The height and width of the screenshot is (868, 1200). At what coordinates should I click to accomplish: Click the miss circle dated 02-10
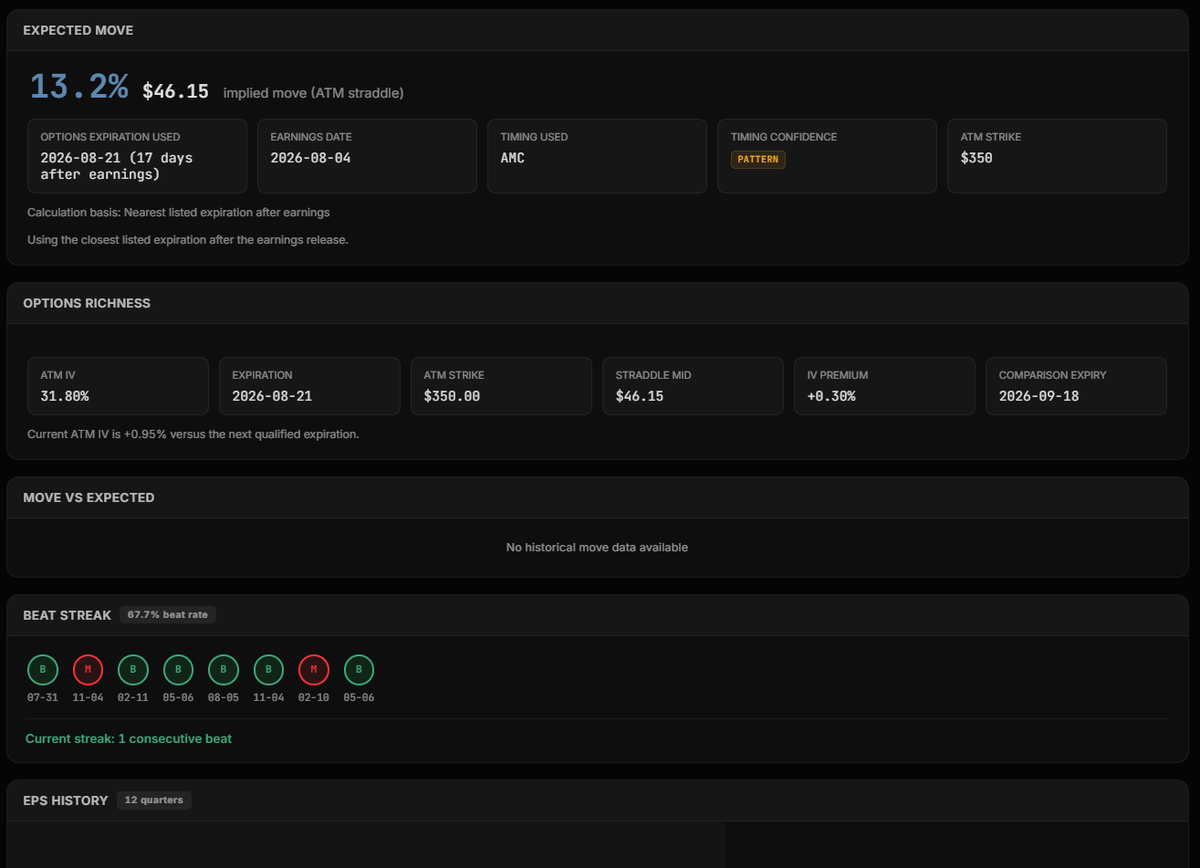(x=314, y=669)
